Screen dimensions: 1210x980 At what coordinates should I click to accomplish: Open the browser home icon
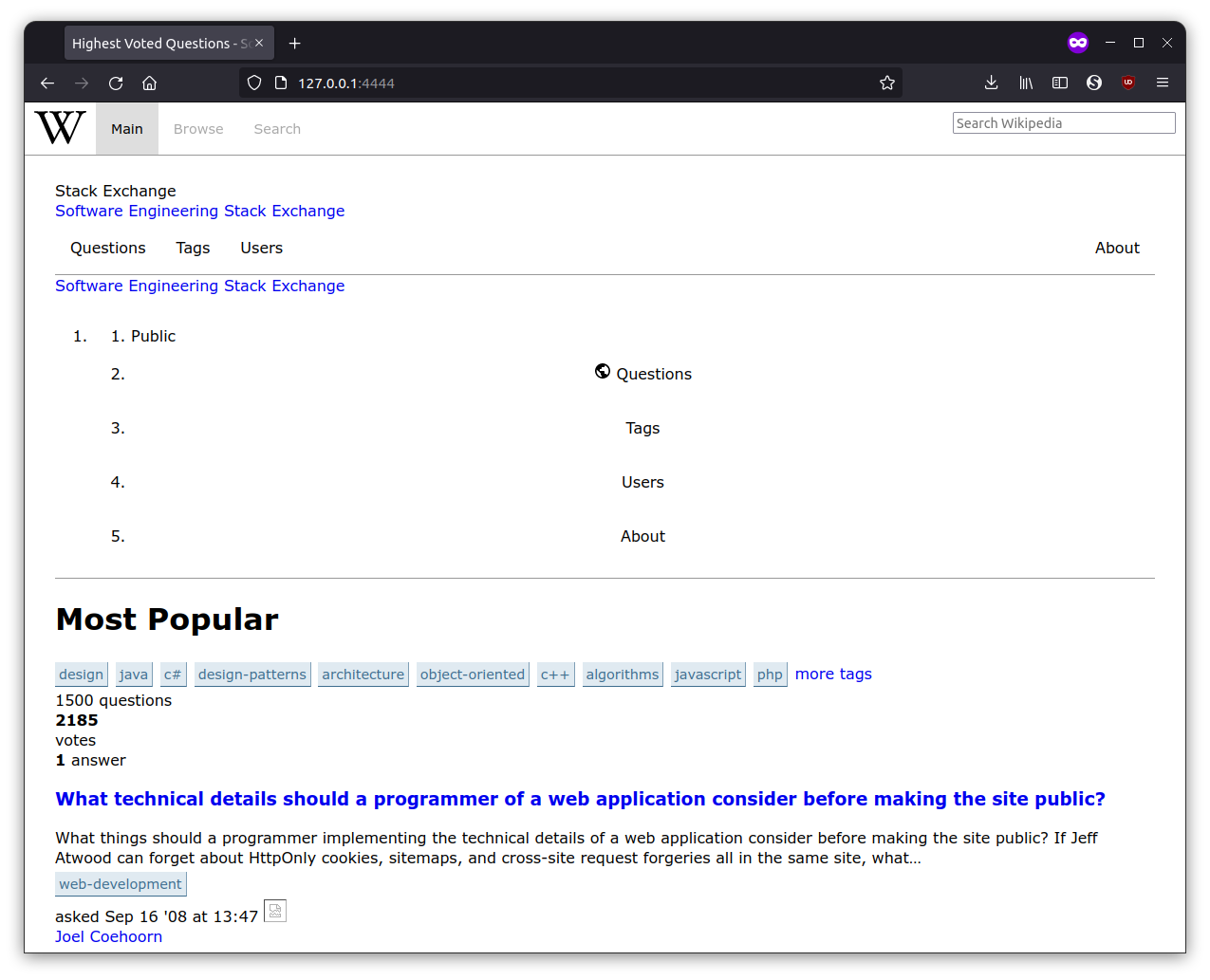[149, 83]
